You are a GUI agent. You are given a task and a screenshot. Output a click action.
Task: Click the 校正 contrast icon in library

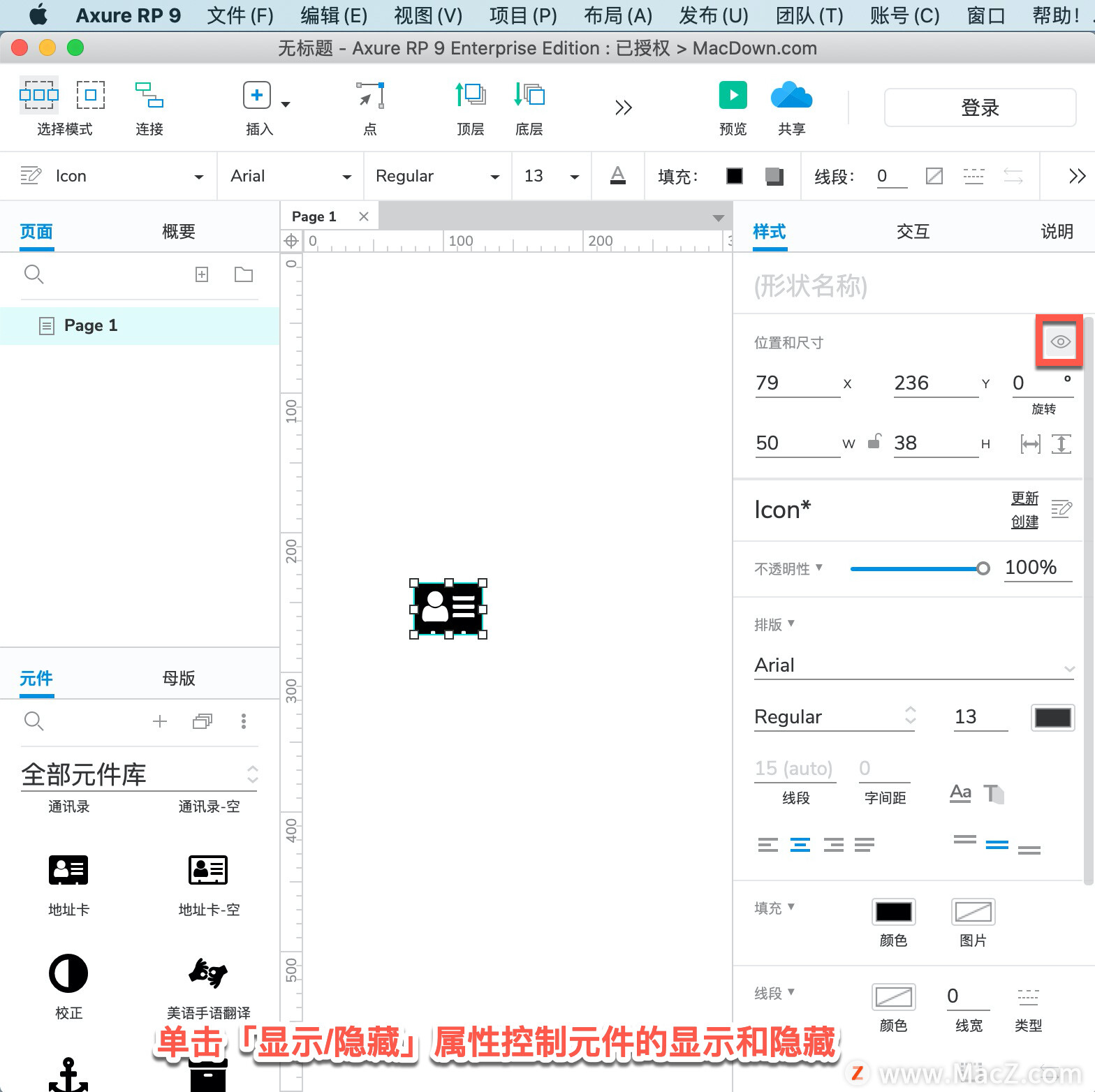tap(68, 973)
